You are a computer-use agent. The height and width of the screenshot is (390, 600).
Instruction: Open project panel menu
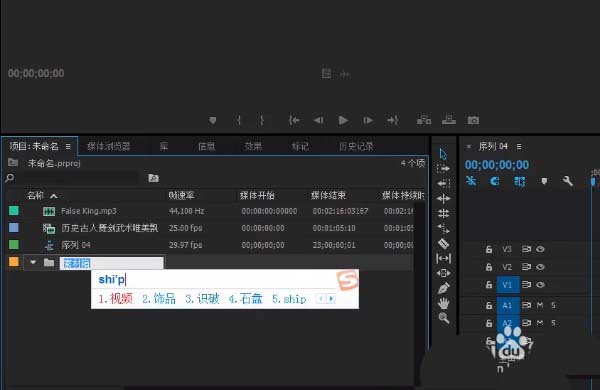coord(68,147)
